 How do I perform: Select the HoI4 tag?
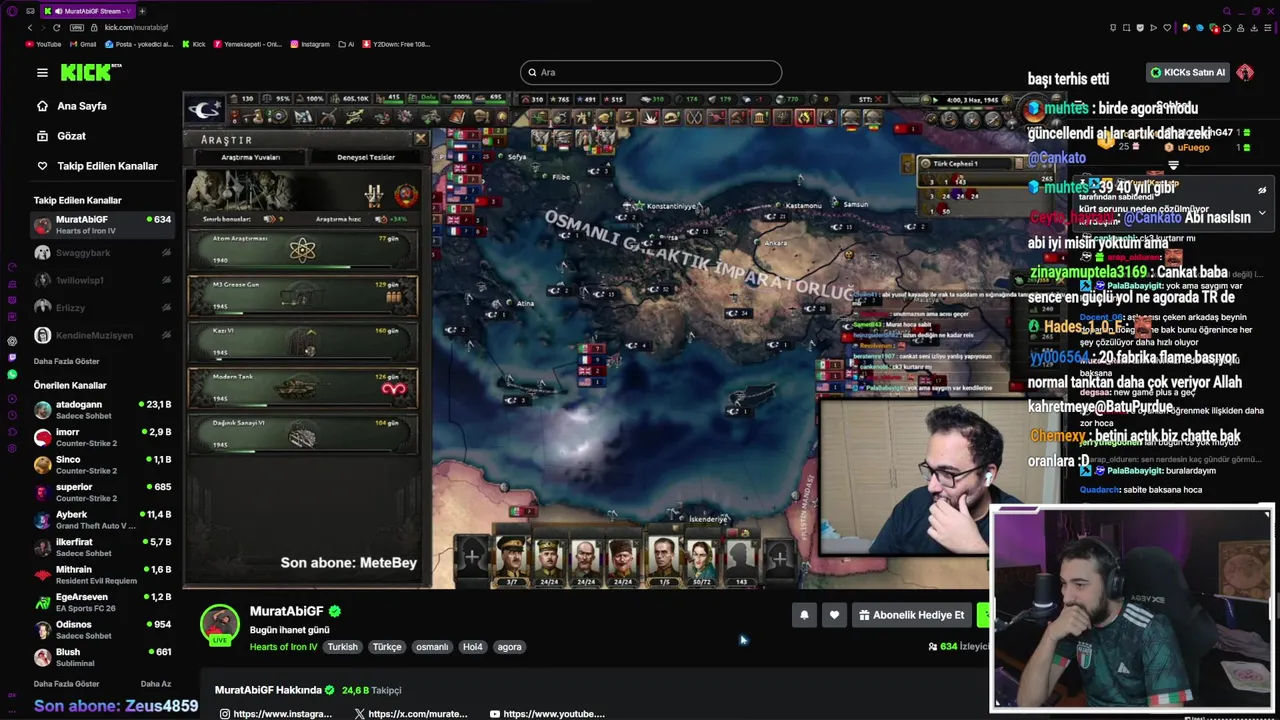point(473,647)
